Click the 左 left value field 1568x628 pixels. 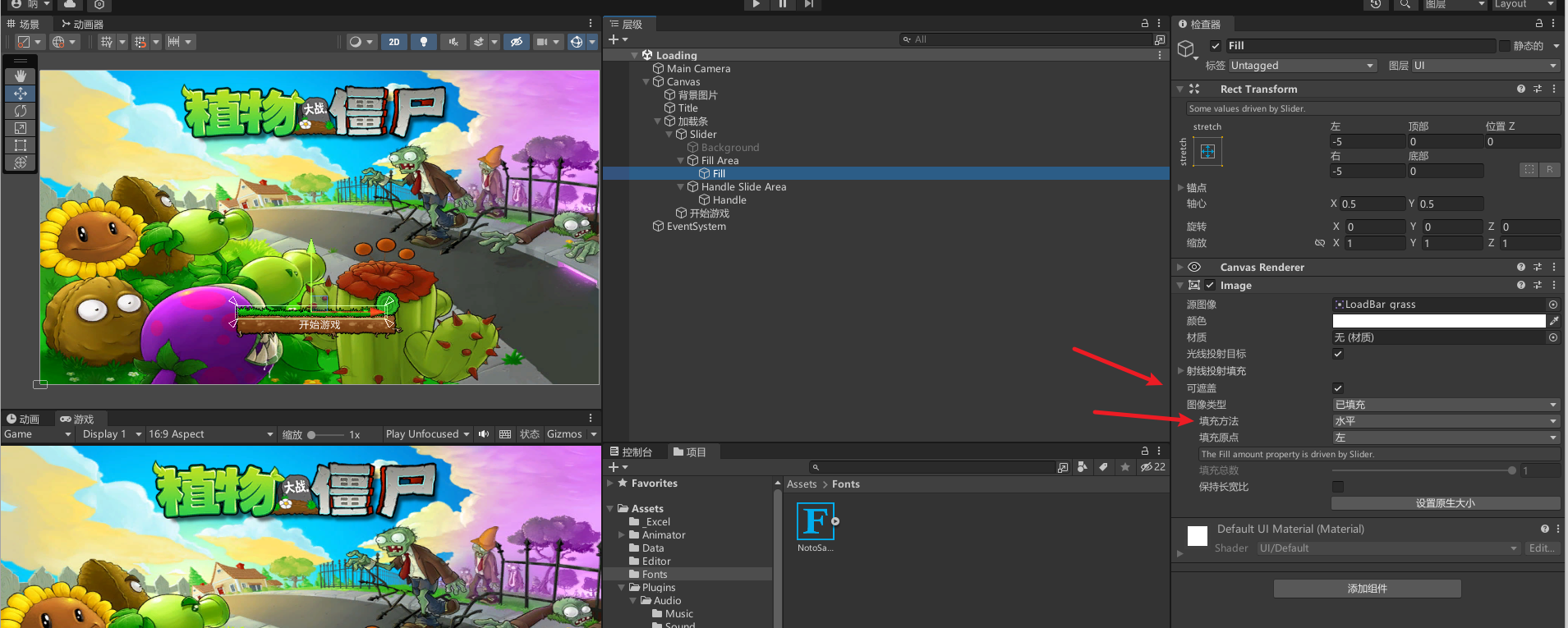(x=1368, y=142)
